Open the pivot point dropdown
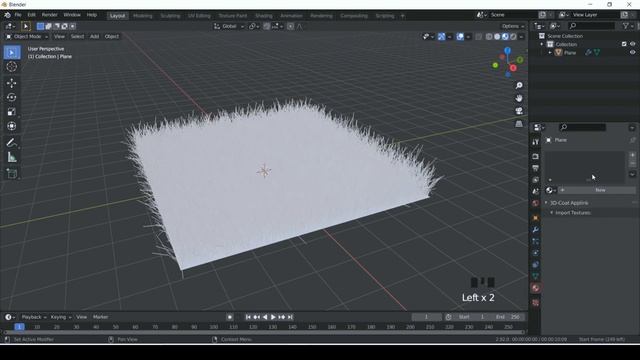The height and width of the screenshot is (360, 640). (254, 26)
